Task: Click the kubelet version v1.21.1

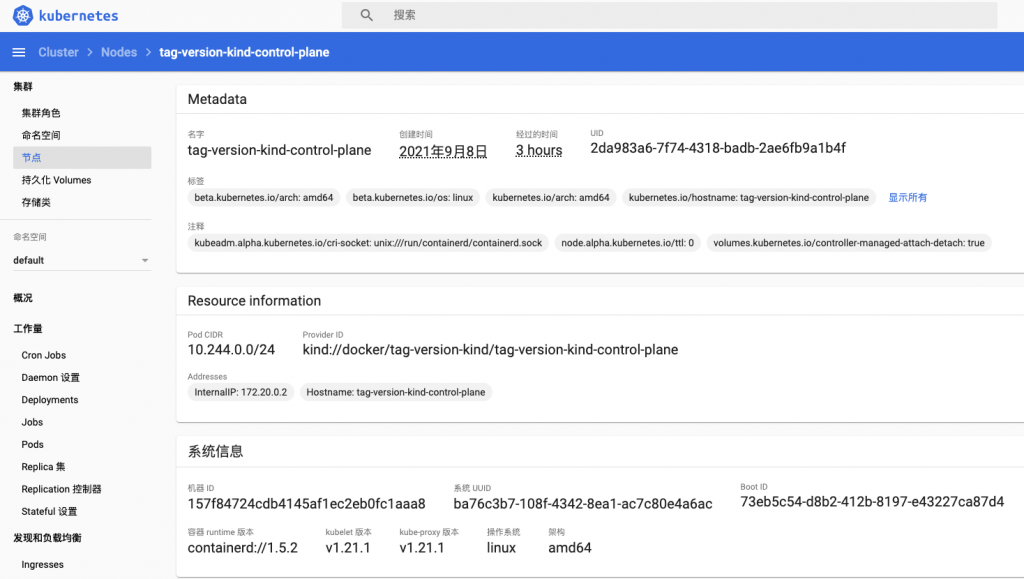Action: 348,548
